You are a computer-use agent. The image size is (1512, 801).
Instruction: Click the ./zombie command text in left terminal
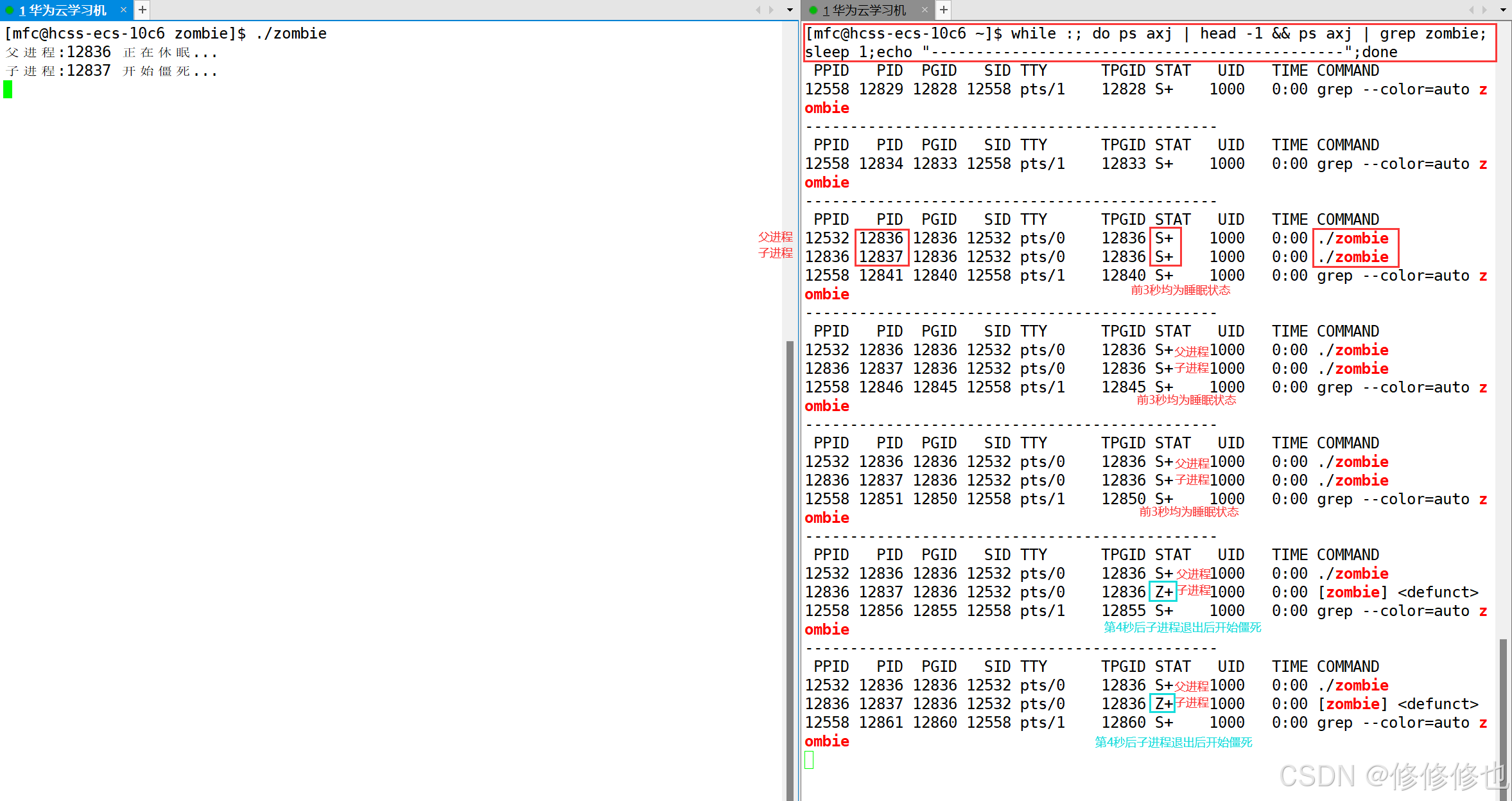click(291, 33)
